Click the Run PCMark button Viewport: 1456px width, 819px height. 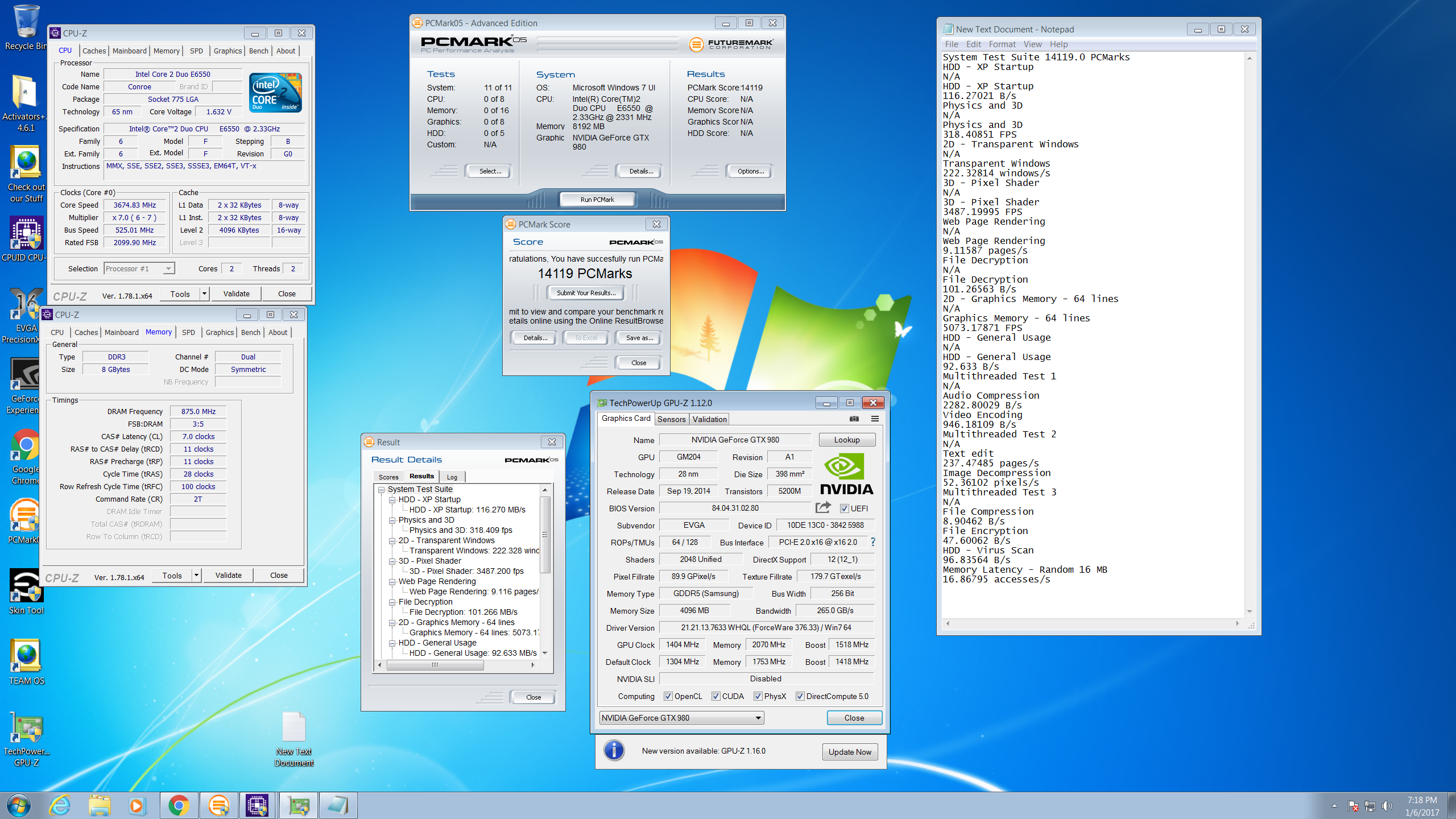click(597, 200)
